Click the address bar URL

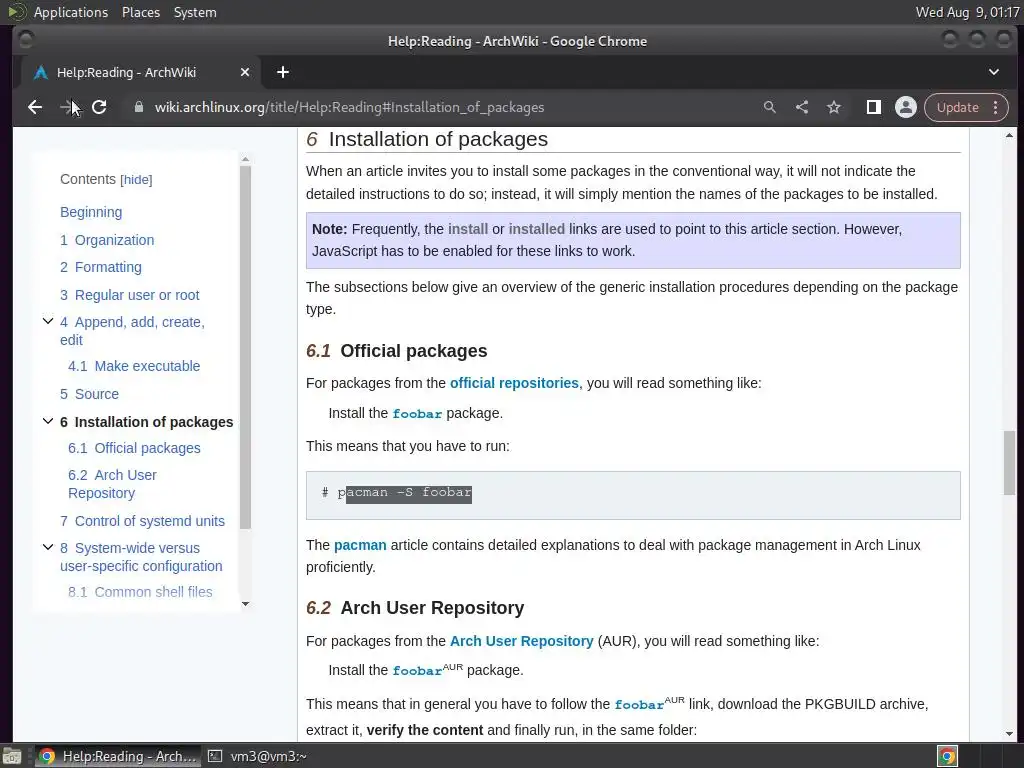pos(349,107)
